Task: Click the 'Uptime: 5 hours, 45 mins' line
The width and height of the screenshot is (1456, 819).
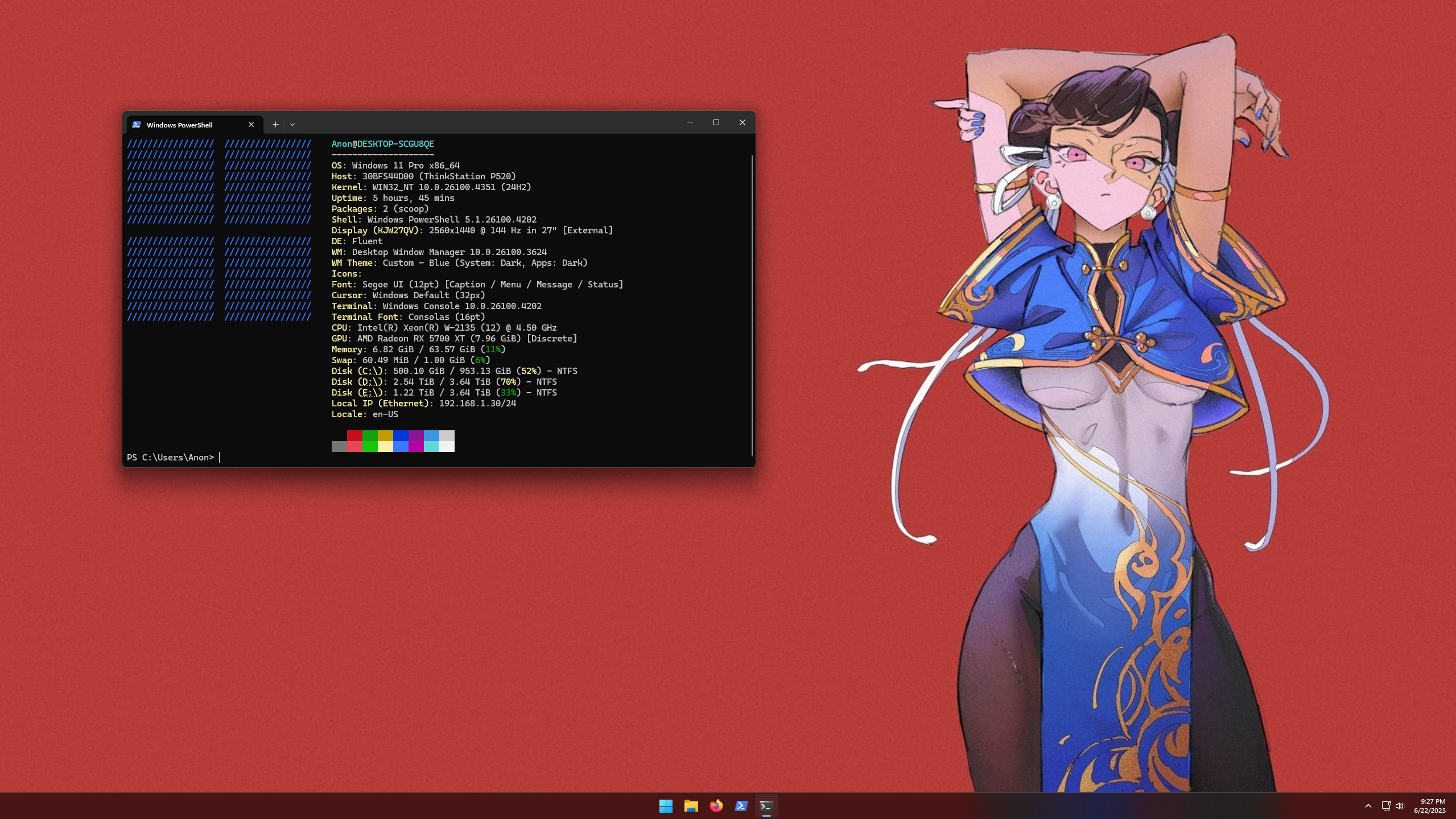Action: click(x=393, y=198)
